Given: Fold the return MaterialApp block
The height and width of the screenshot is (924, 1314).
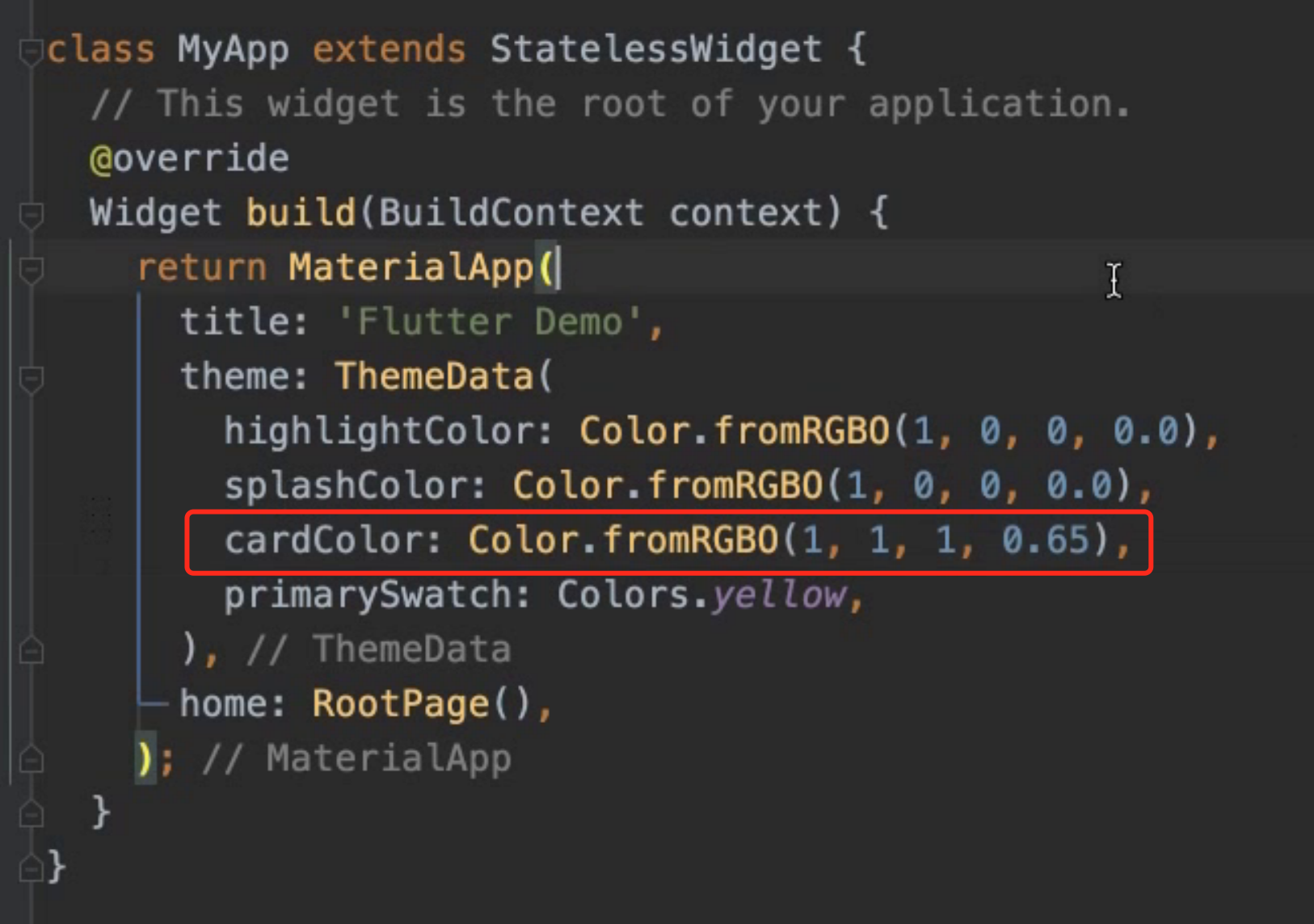Looking at the screenshot, I should click(x=31, y=271).
